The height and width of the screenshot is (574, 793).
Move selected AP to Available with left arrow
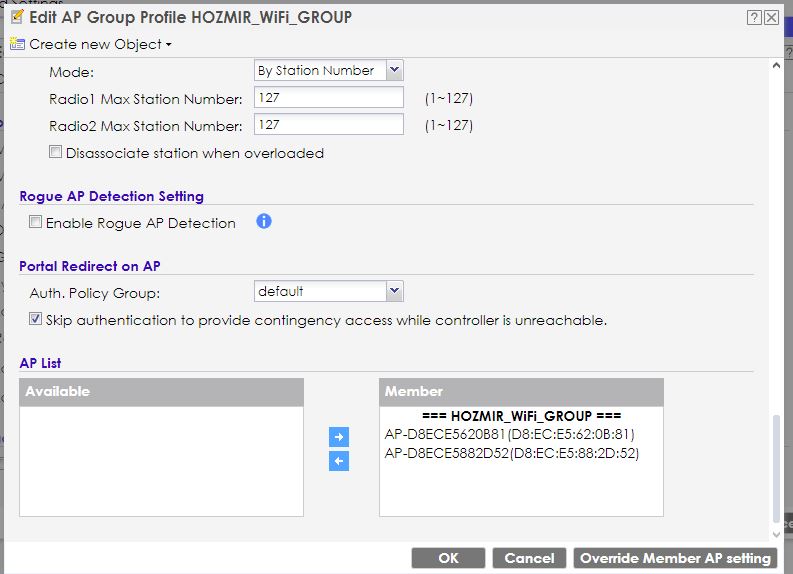click(339, 461)
